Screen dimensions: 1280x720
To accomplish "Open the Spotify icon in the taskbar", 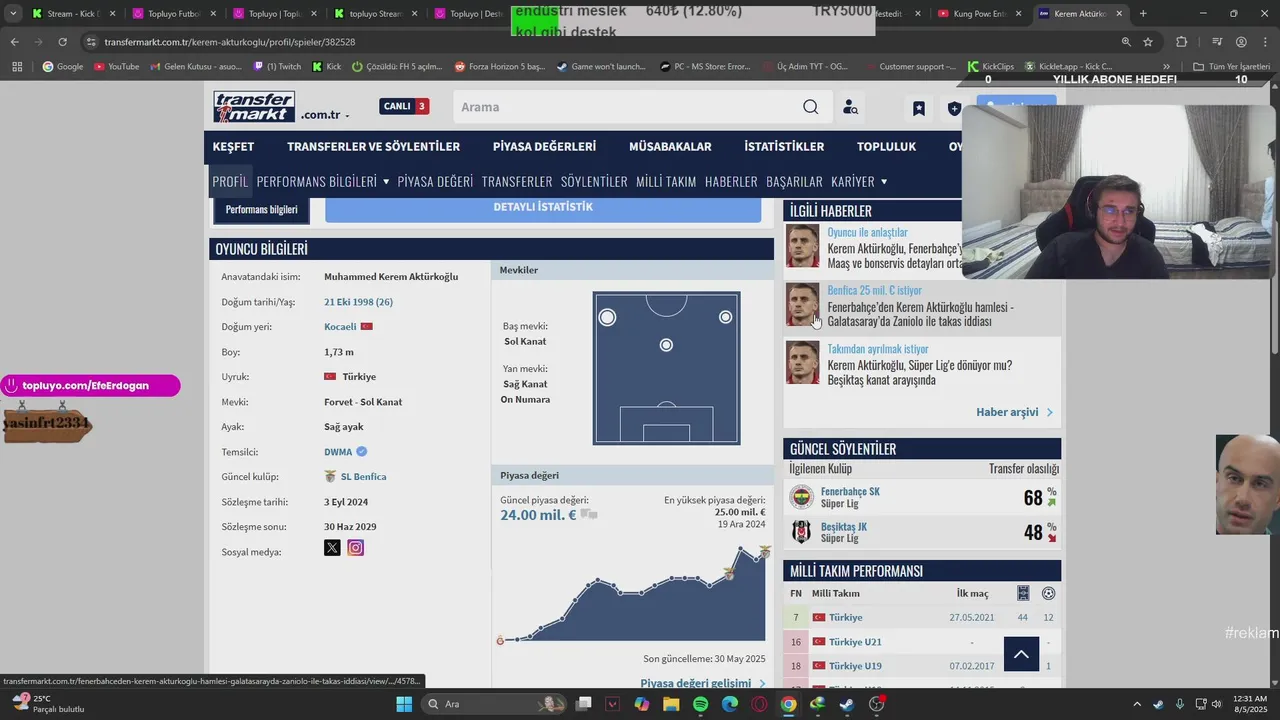I will 700,704.
